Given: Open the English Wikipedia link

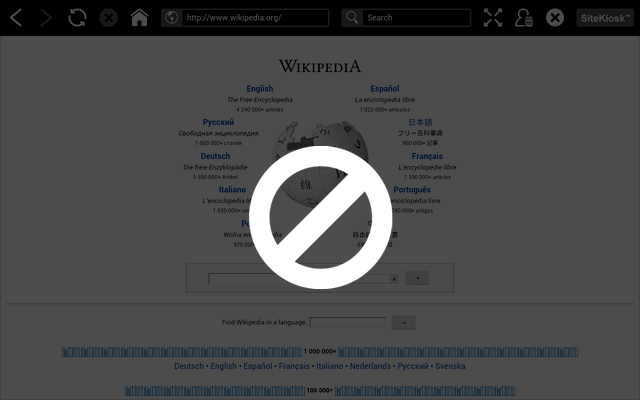Looking at the screenshot, I should [260, 89].
